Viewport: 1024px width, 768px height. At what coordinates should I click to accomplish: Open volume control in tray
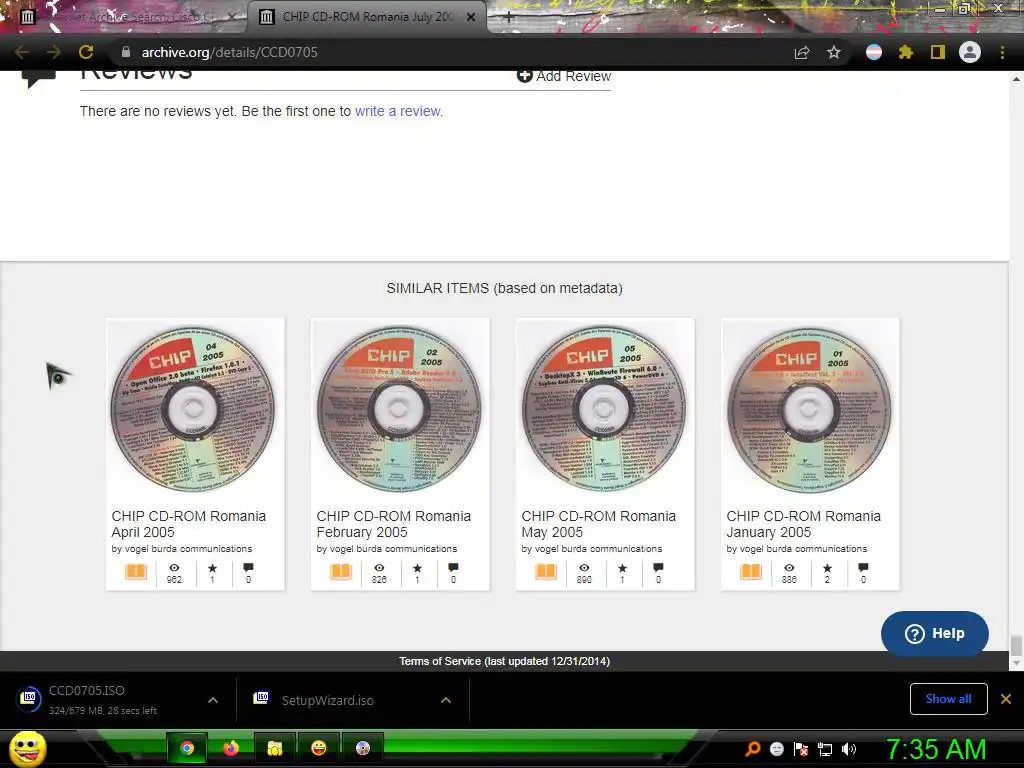click(848, 749)
